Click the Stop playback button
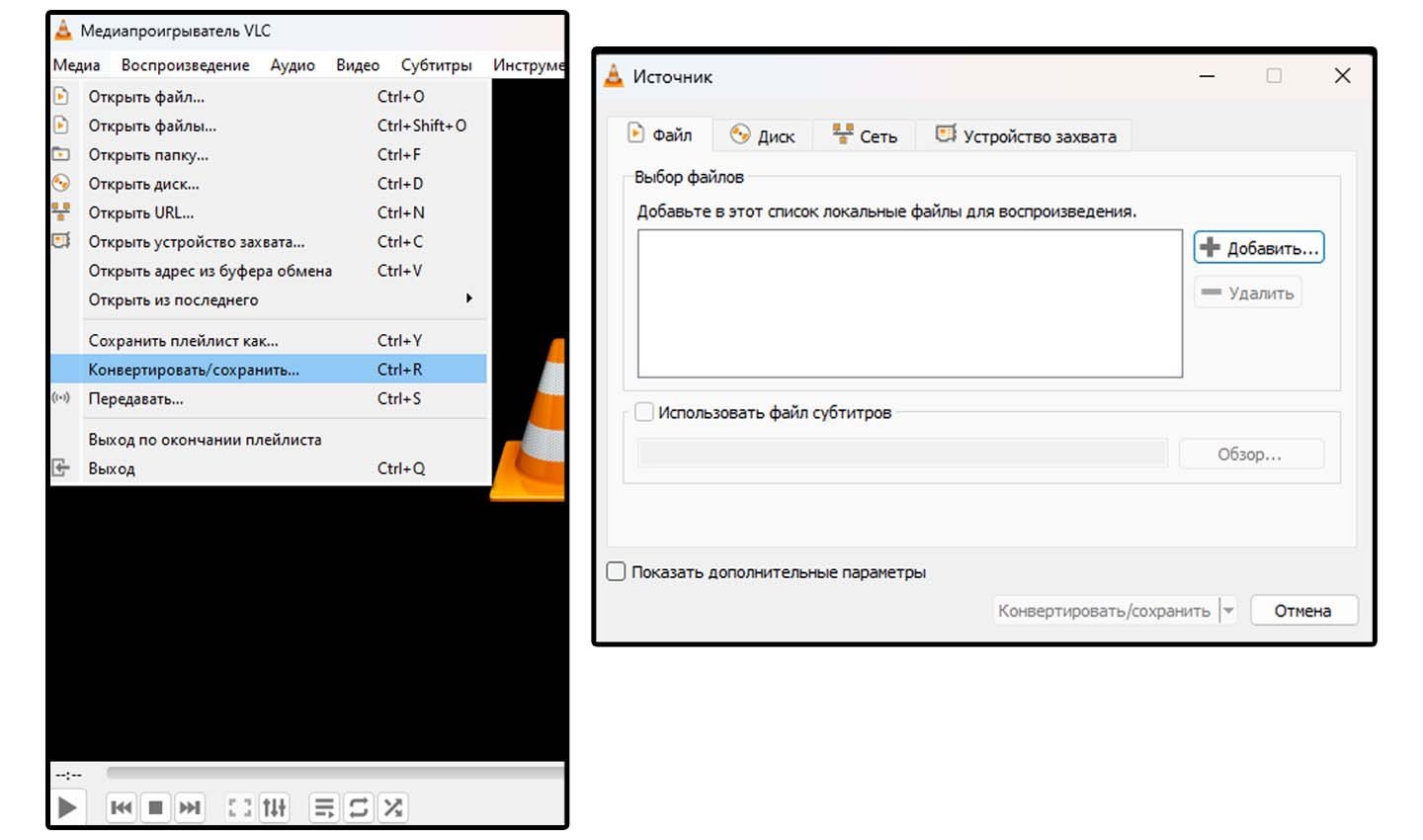This screenshot has width=1423, height=840. [x=155, y=807]
